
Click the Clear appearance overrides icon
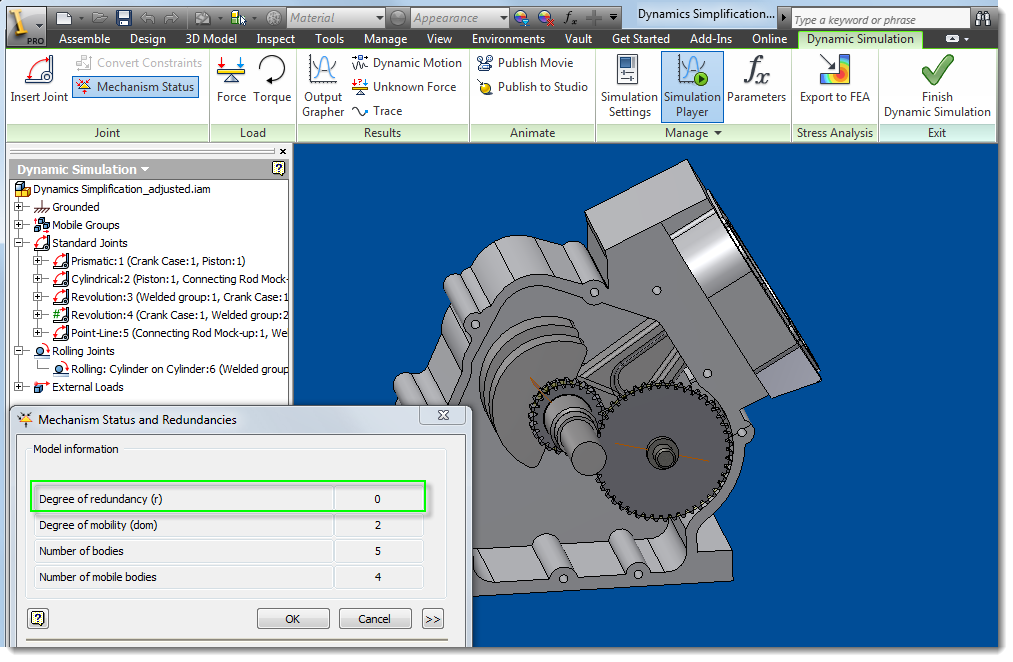(546, 18)
